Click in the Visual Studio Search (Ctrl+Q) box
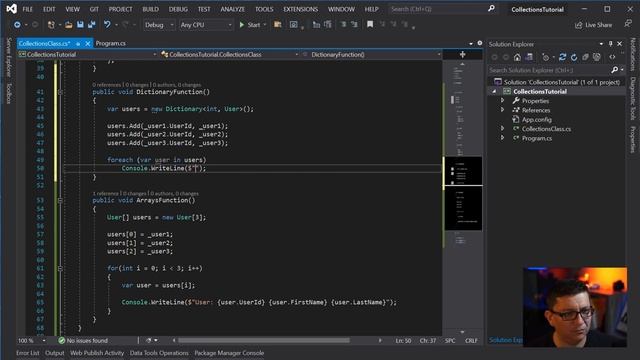Image resolution: width=640 pixels, height=360 pixels. (x=442, y=9)
